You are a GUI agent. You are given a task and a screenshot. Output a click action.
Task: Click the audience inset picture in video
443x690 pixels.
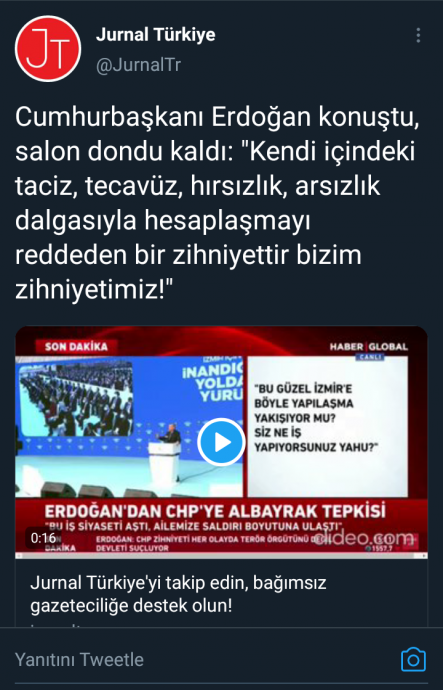click(77, 398)
